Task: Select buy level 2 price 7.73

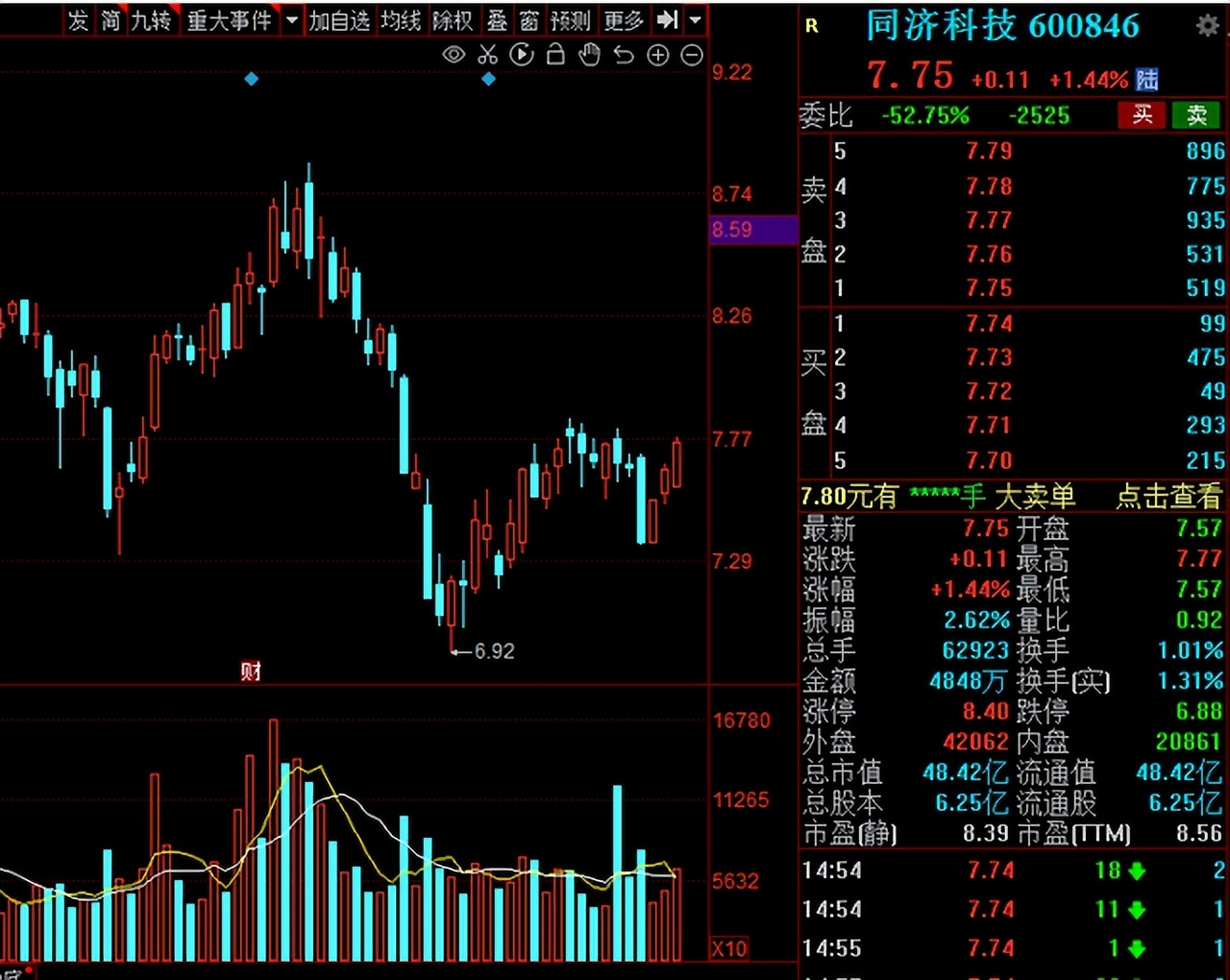Action: (x=989, y=357)
